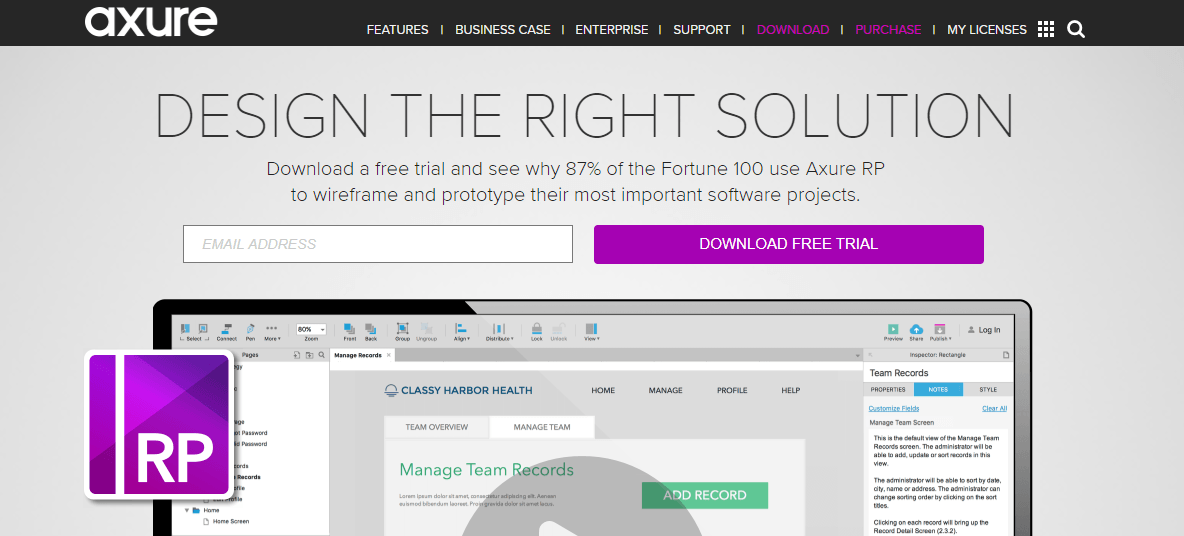The width and height of the screenshot is (1184, 536).
Task: Select the Connect tool icon
Action: (227, 329)
